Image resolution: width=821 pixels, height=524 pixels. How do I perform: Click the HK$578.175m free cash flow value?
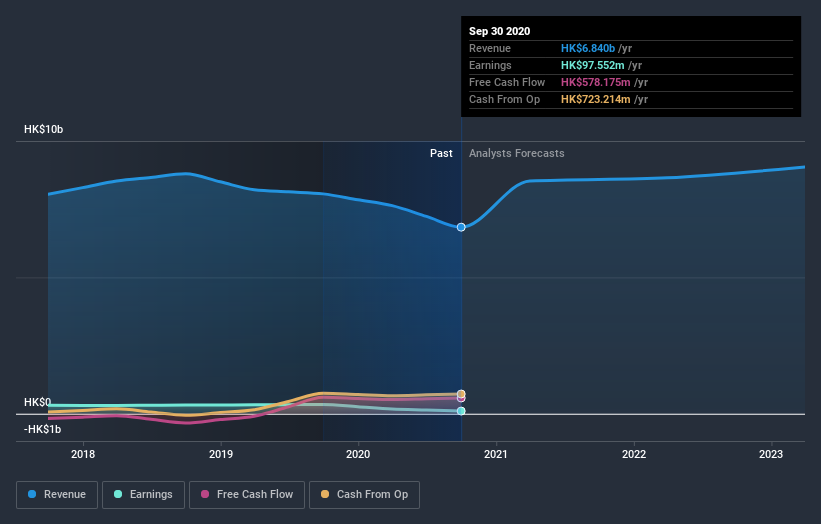[x=595, y=82]
